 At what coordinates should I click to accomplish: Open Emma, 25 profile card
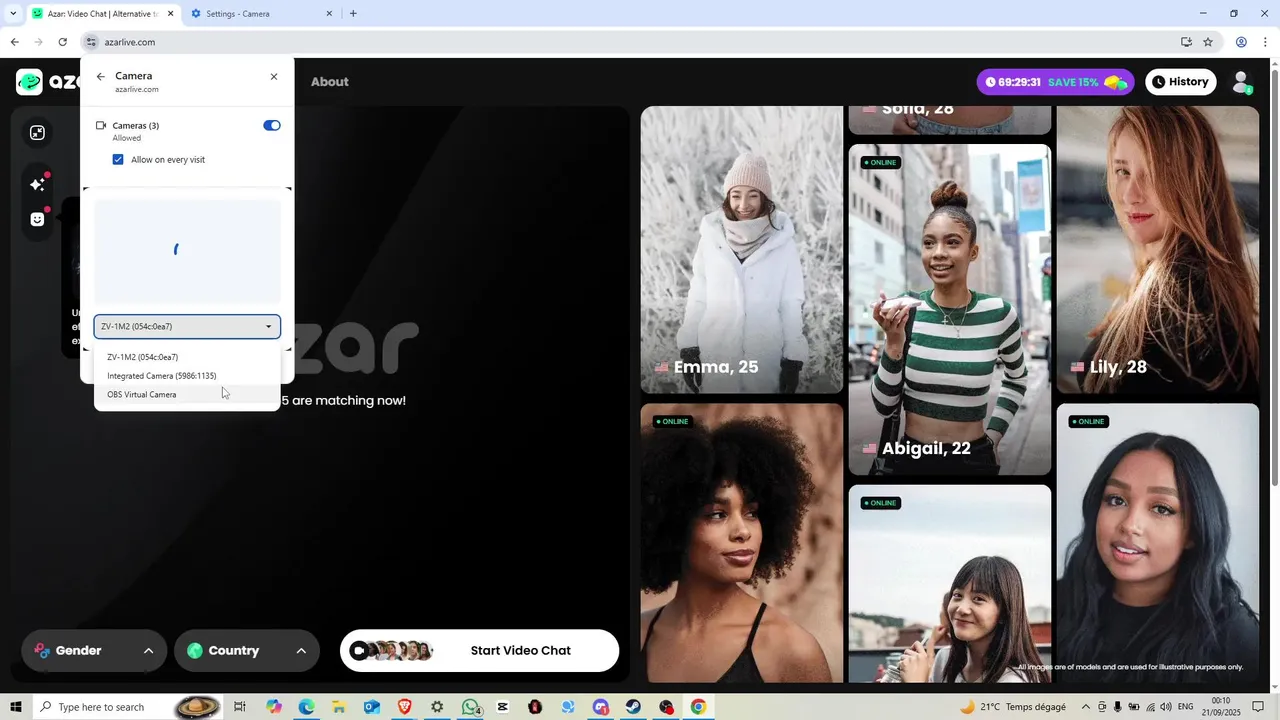tap(742, 250)
